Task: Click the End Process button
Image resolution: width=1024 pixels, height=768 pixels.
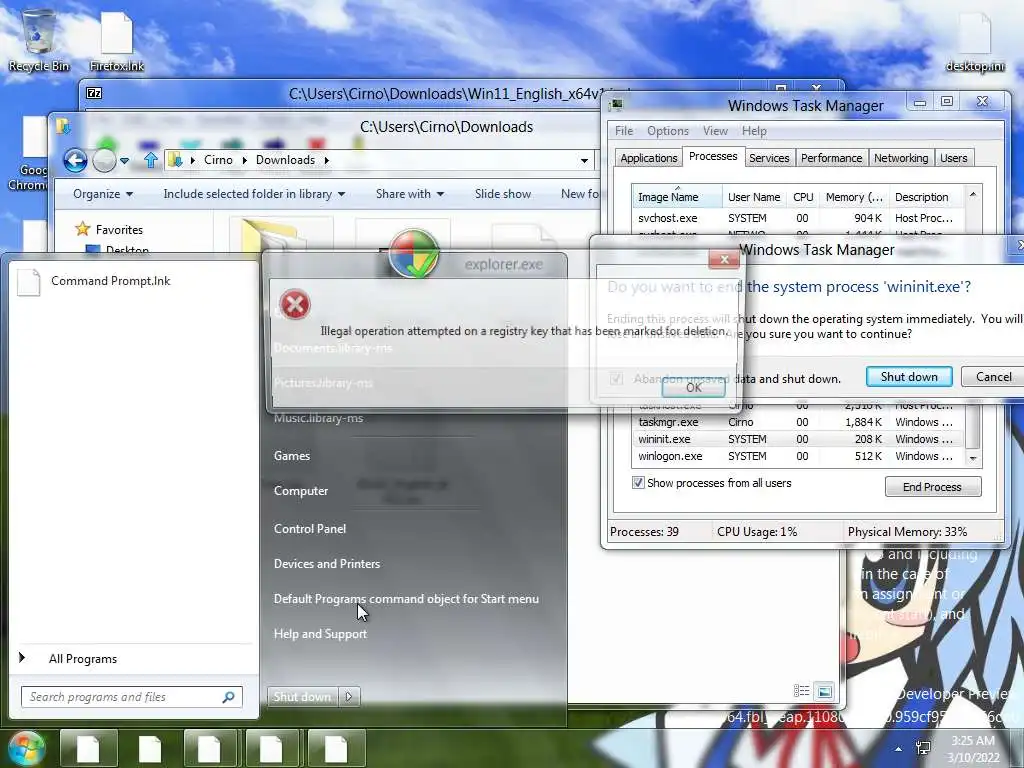Action: pyautogui.click(x=933, y=487)
